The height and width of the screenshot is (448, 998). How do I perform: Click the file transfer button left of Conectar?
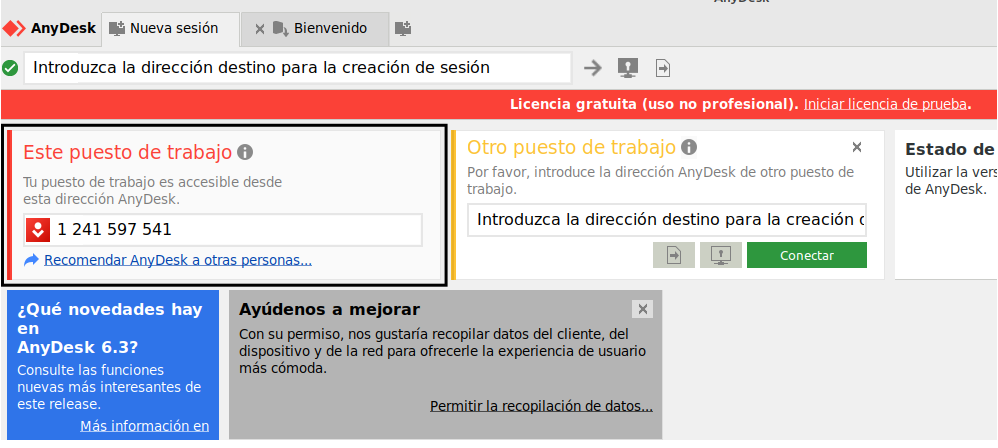pyautogui.click(x=674, y=255)
